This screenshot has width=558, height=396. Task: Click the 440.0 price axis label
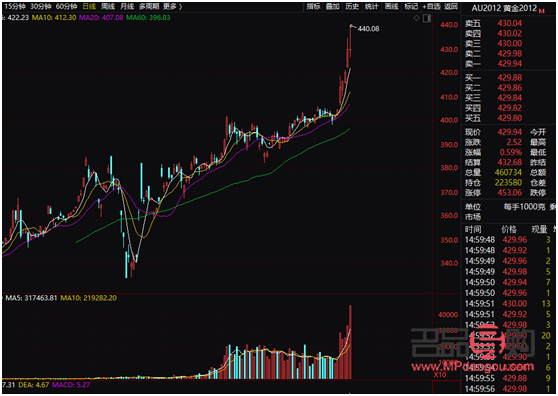coord(449,25)
